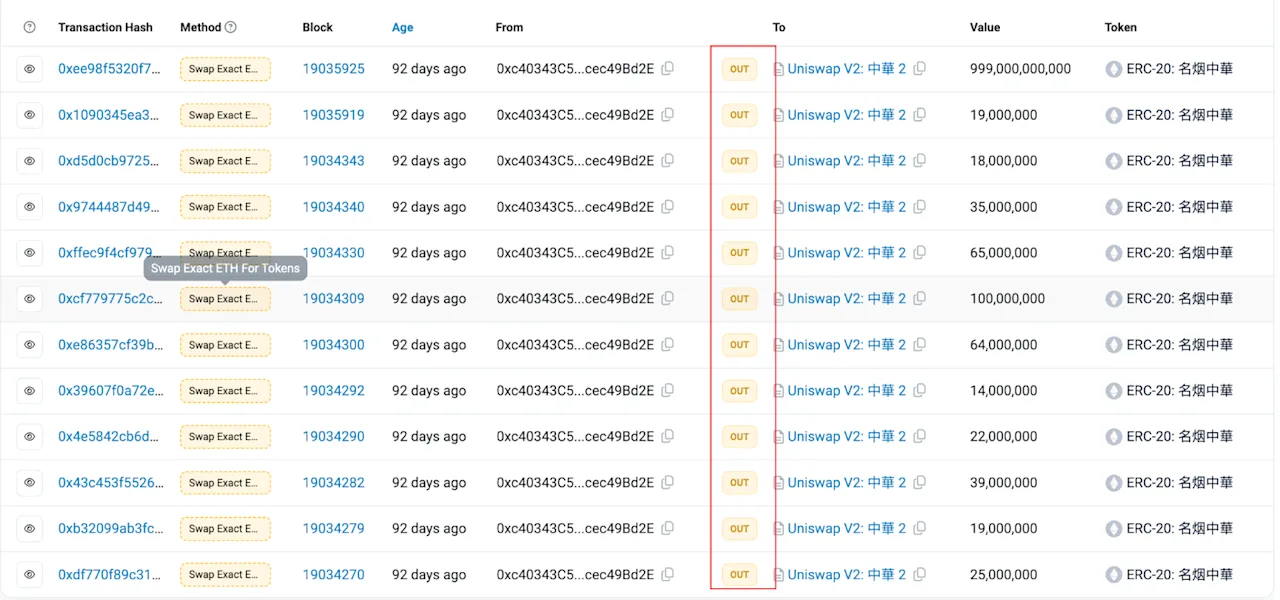Copy From address in block 19034292 row

pos(667,391)
